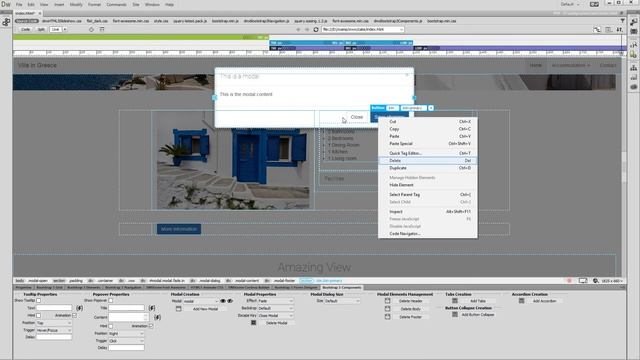Image resolution: width=640 pixels, height=360 pixels.
Task: Toggle the Show Popover checkbox
Action: [110, 300]
